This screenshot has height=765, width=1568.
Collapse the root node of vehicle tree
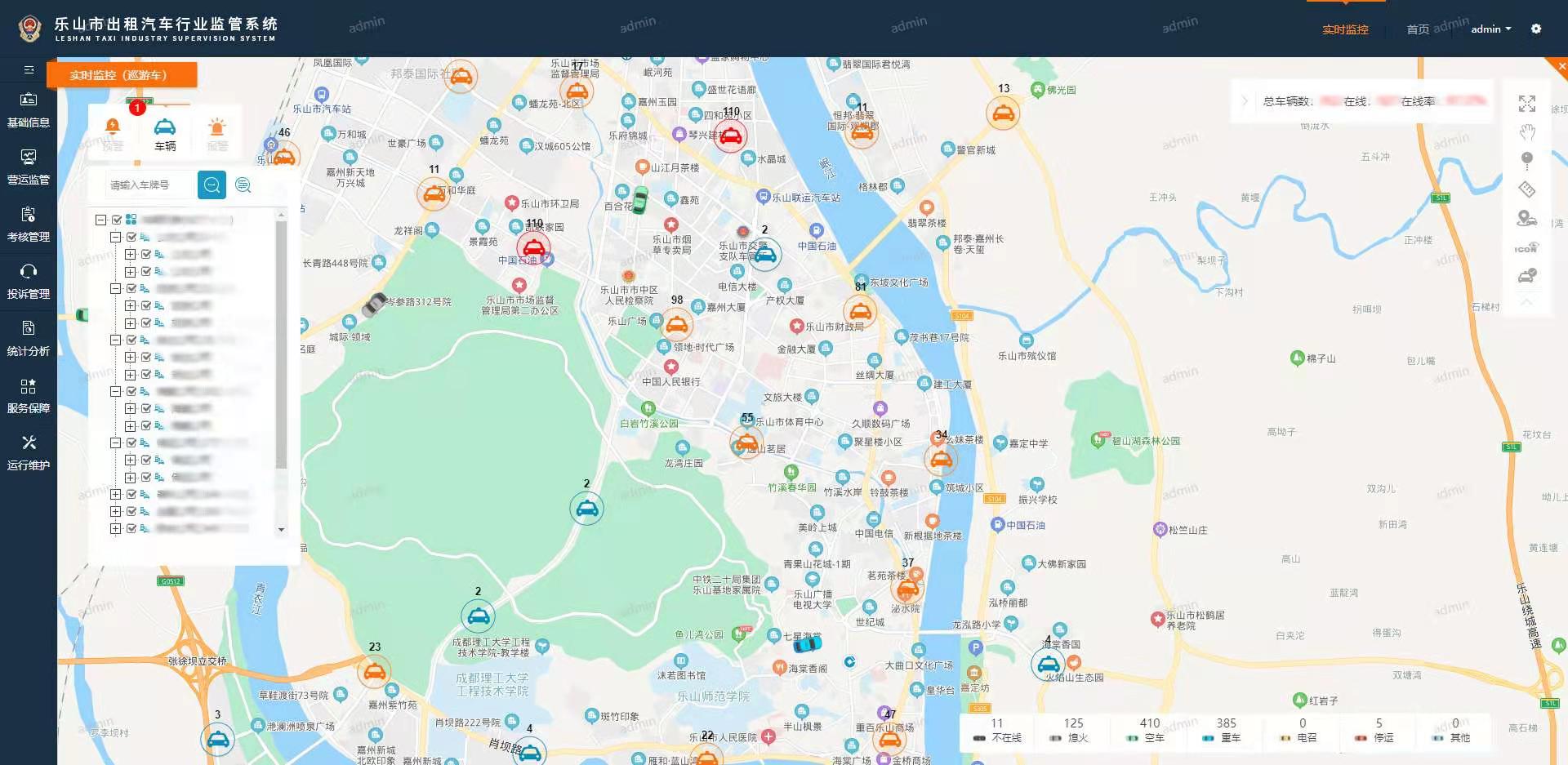tap(100, 220)
